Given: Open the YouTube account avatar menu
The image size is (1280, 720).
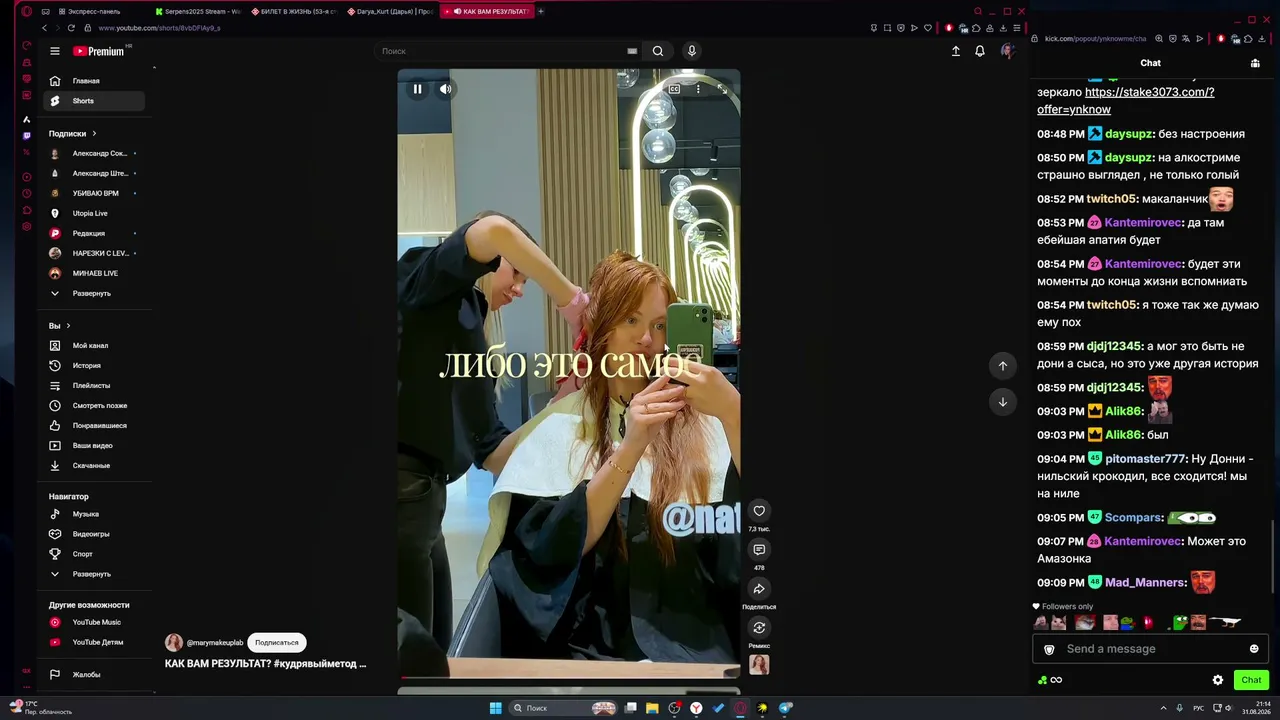Looking at the screenshot, I should [x=1007, y=51].
